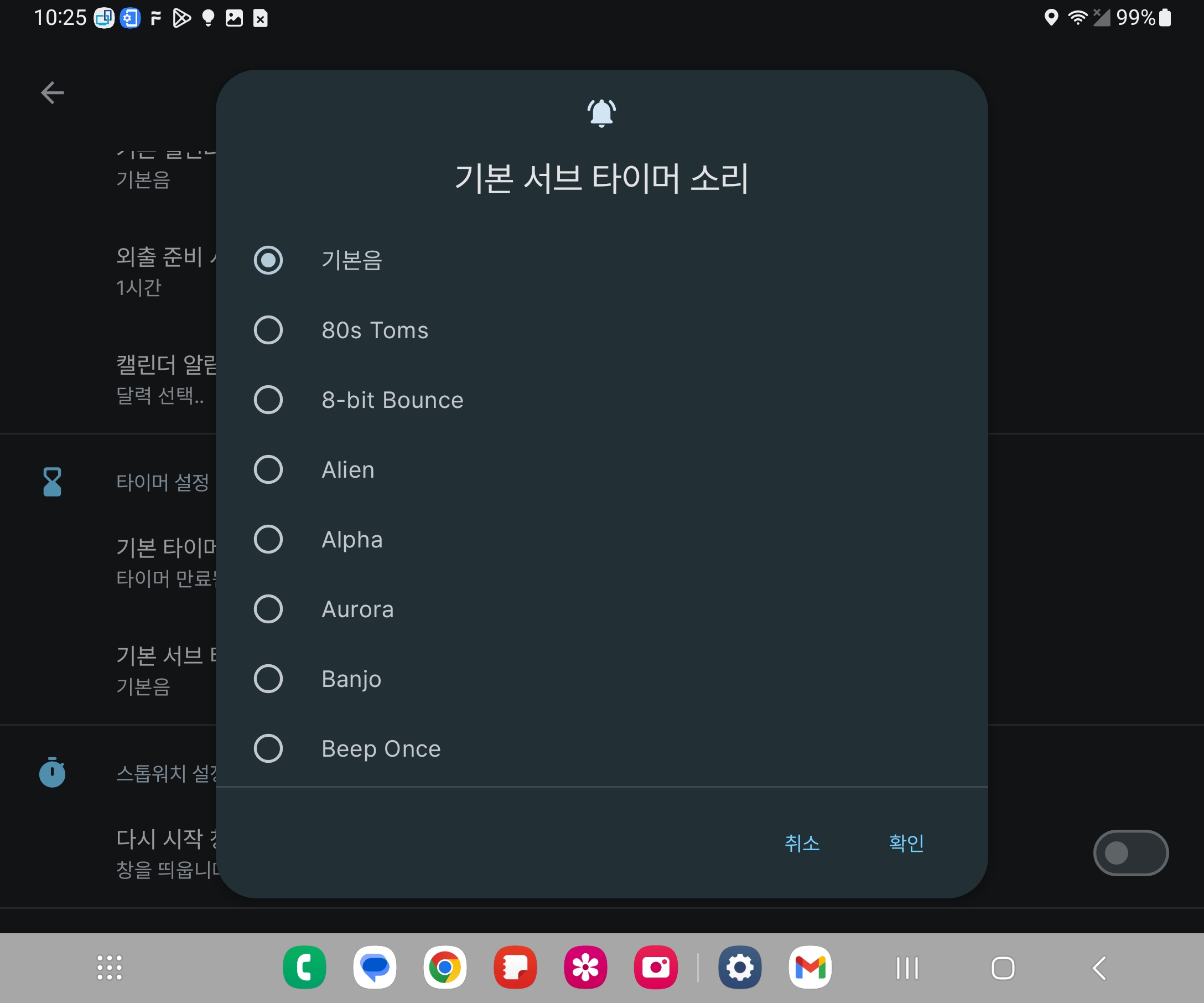Tap the recent apps navigation button
This screenshot has width=1204, height=1003.
point(907,968)
